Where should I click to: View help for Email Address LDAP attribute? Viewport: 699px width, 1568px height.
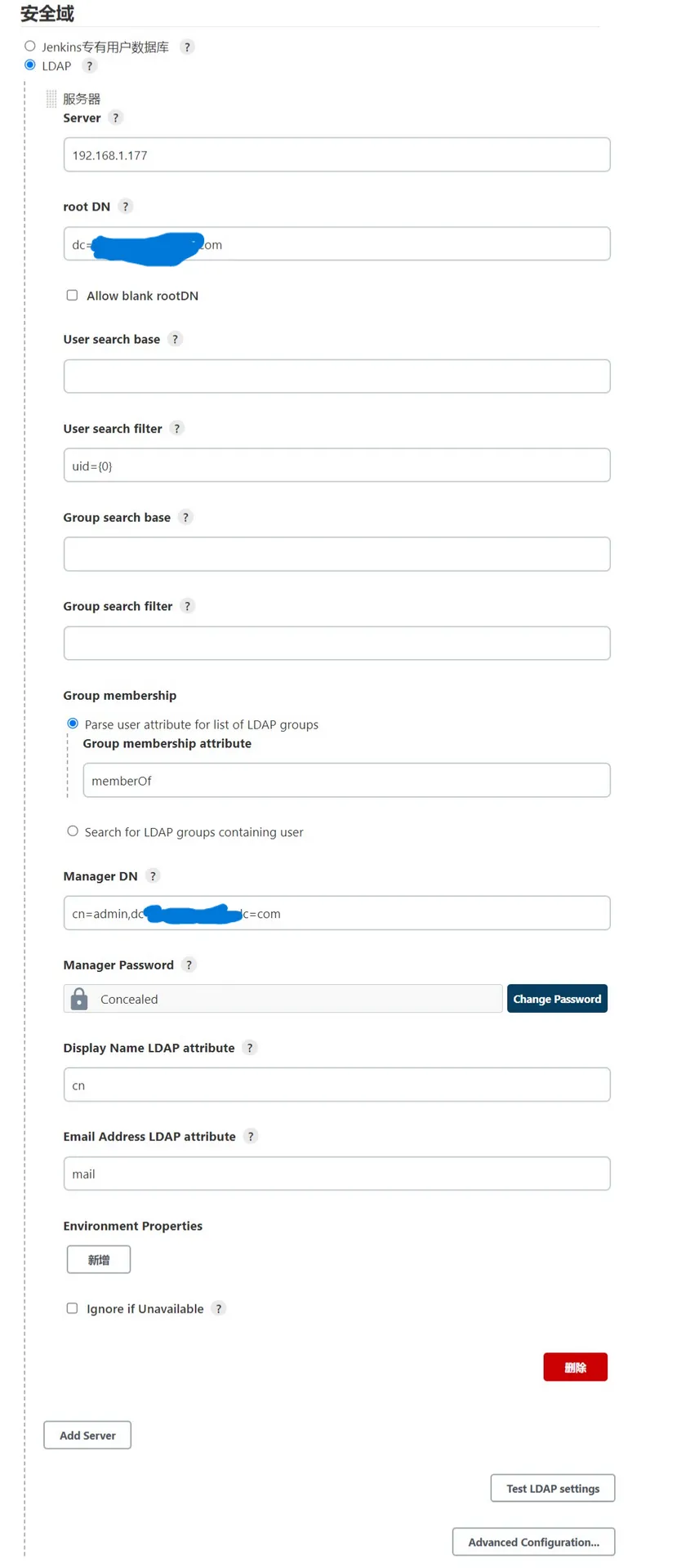click(251, 1136)
